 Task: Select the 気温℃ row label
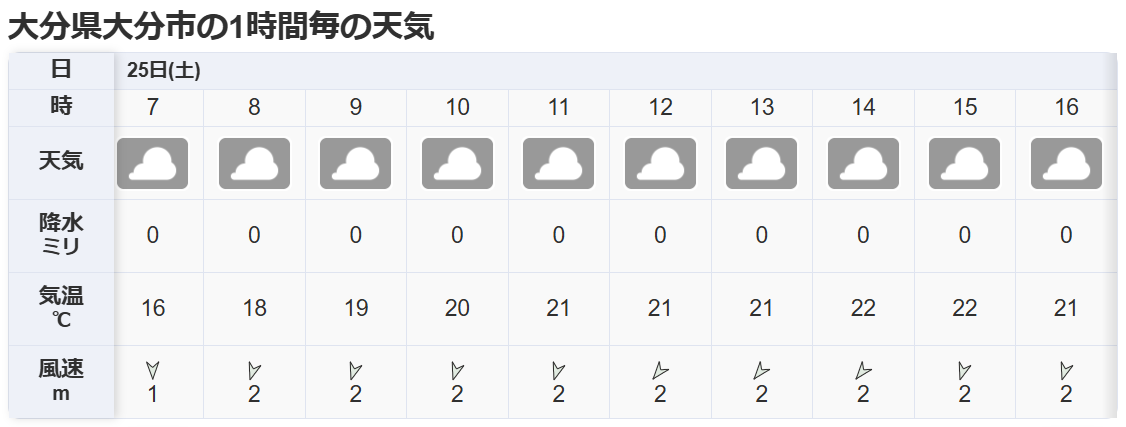tap(61, 308)
